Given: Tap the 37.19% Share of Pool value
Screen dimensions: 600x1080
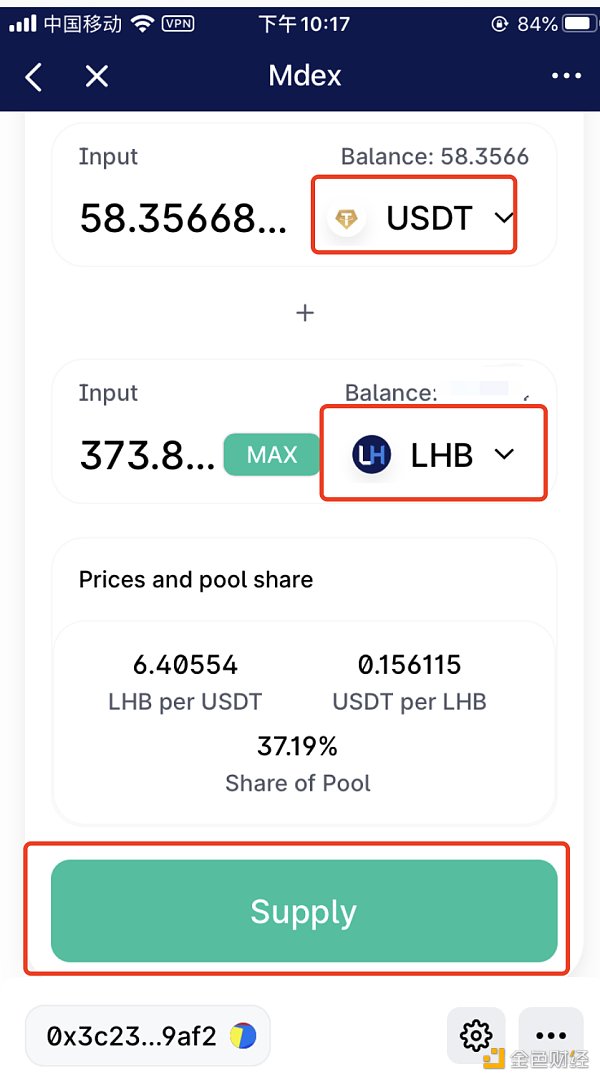Looking at the screenshot, I should (298, 746).
